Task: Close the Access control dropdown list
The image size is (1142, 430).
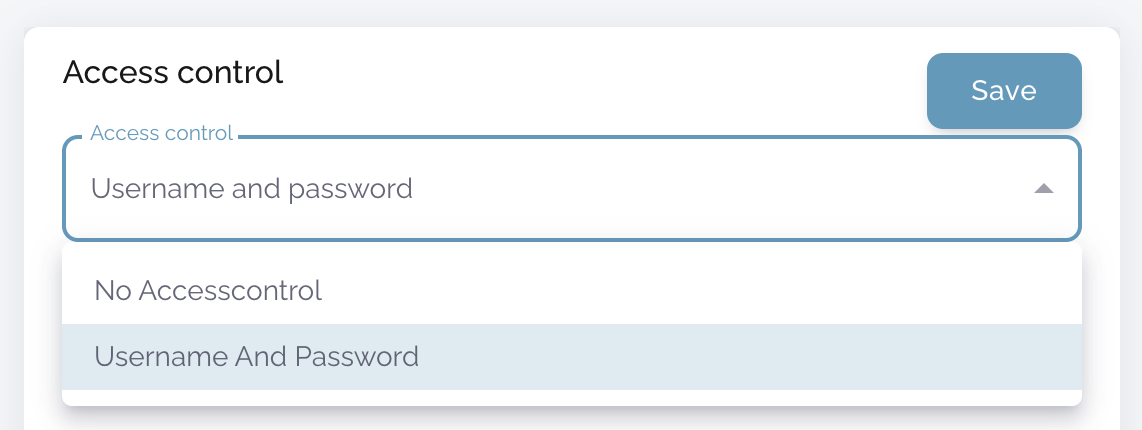Action: [x=1044, y=188]
